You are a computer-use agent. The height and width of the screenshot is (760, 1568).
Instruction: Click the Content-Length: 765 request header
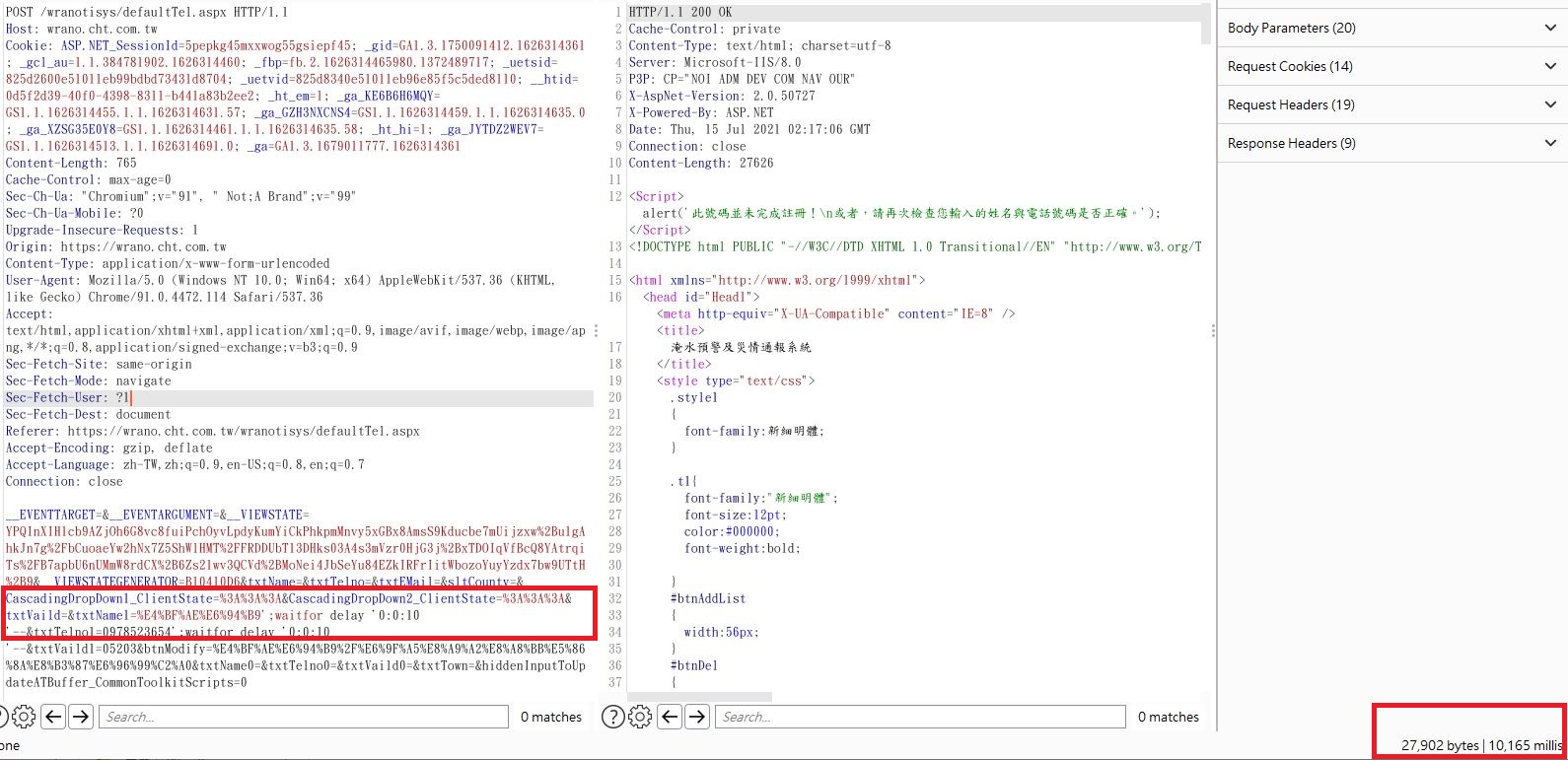point(71,163)
